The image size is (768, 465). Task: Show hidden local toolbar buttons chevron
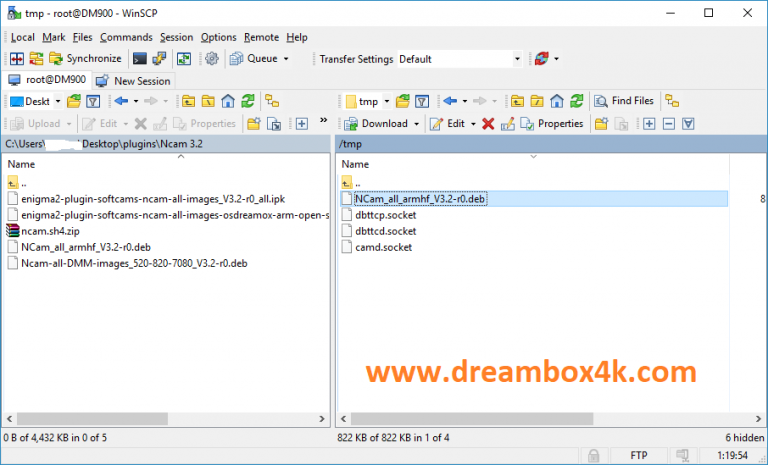(323, 120)
